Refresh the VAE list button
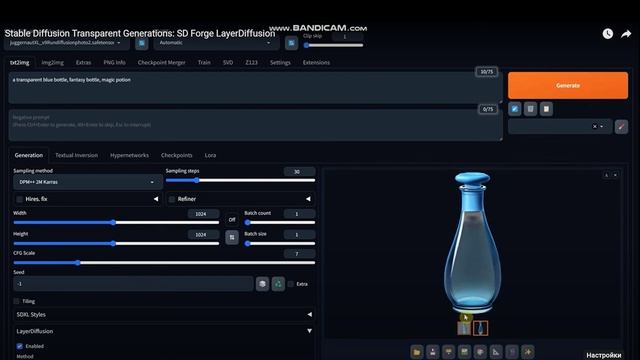The image size is (640, 360). coord(291,43)
